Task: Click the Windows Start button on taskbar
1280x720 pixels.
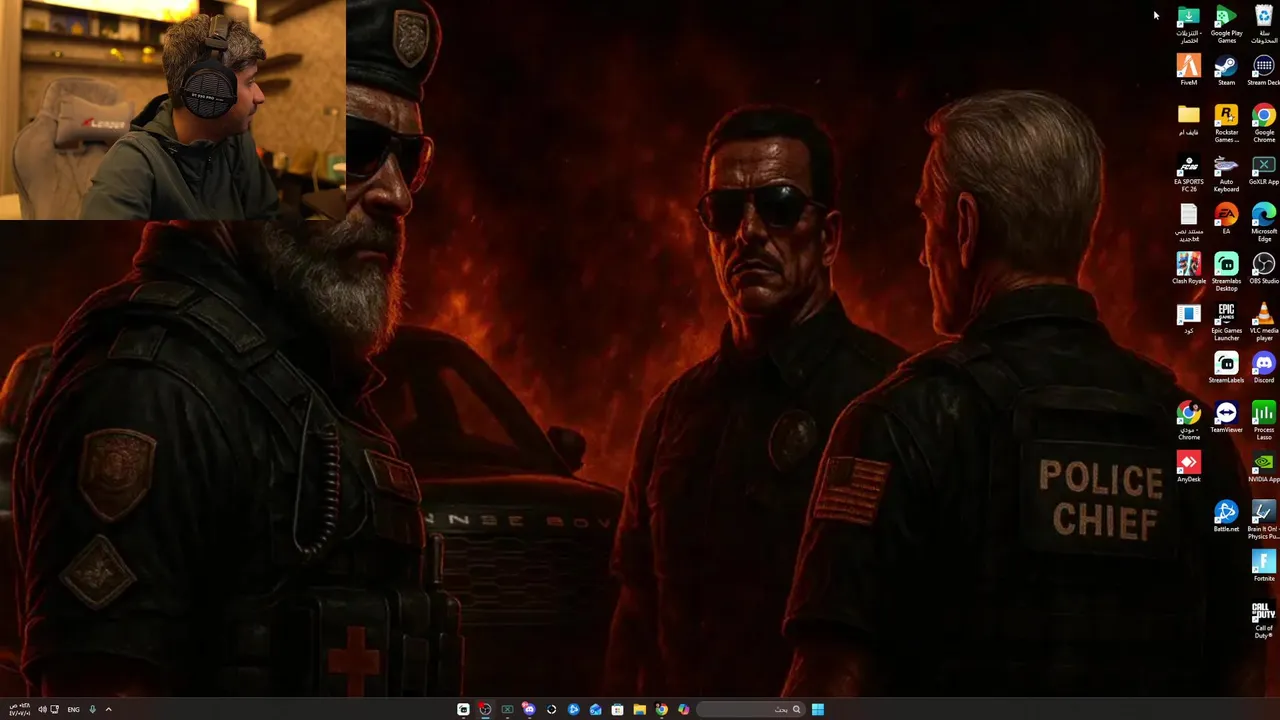Action: 818,709
